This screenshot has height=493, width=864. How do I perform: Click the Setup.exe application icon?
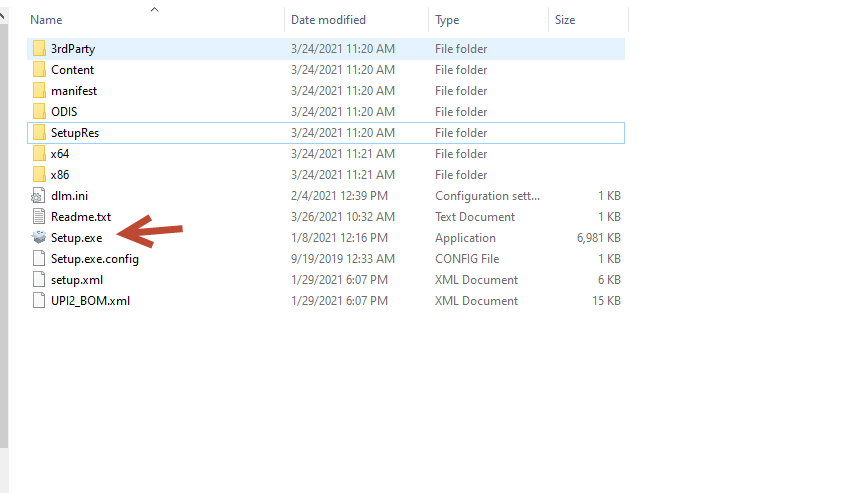tap(39, 237)
